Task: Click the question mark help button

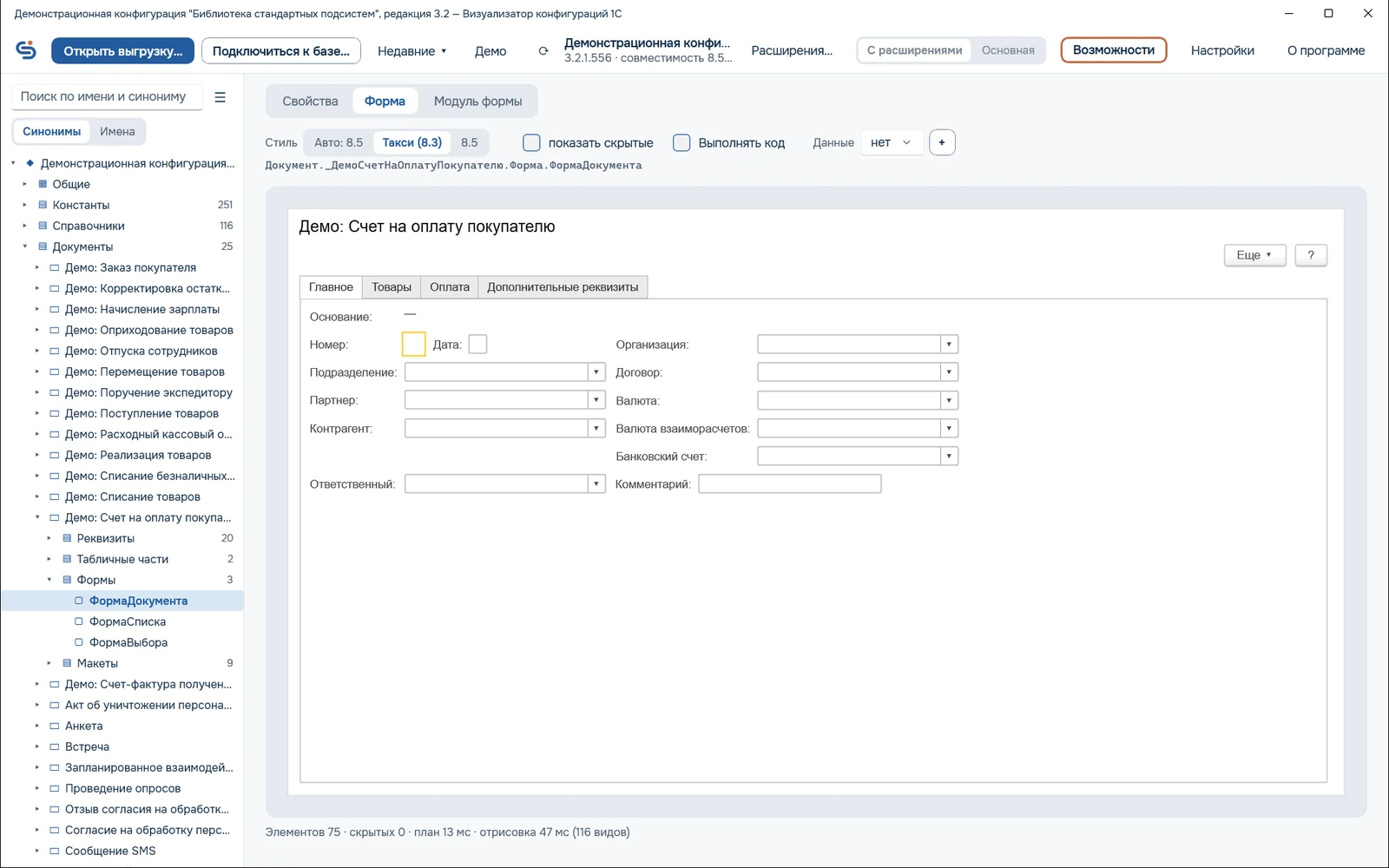Action: tap(1311, 255)
